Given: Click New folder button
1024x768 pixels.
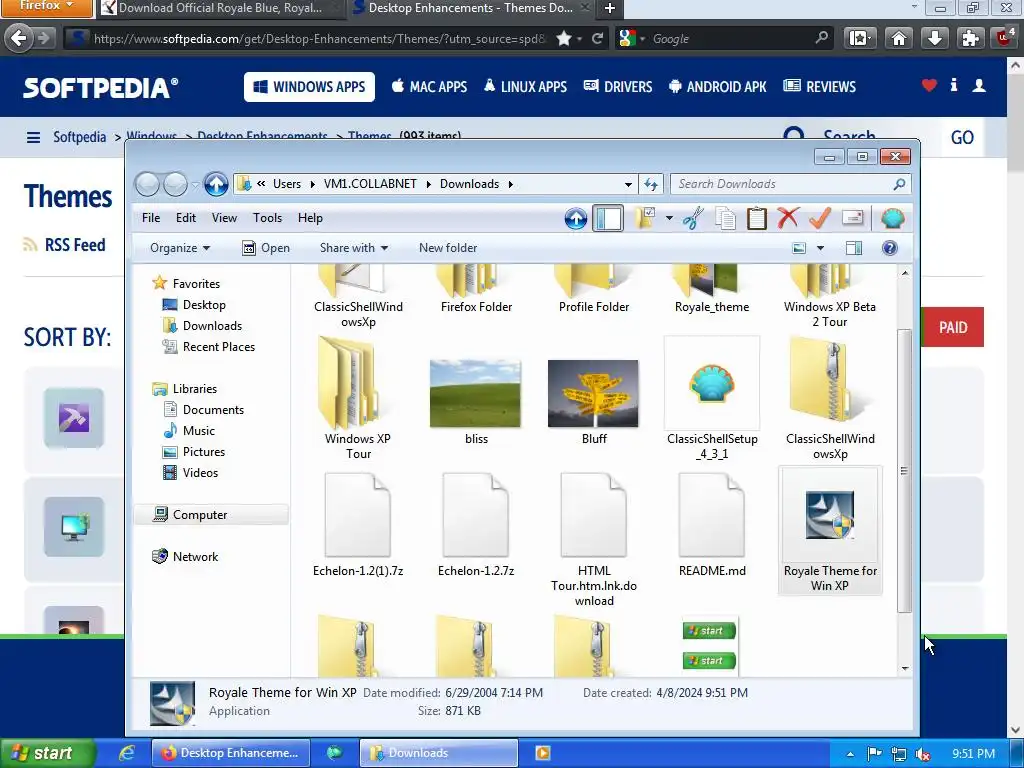Looking at the screenshot, I should [x=448, y=248].
